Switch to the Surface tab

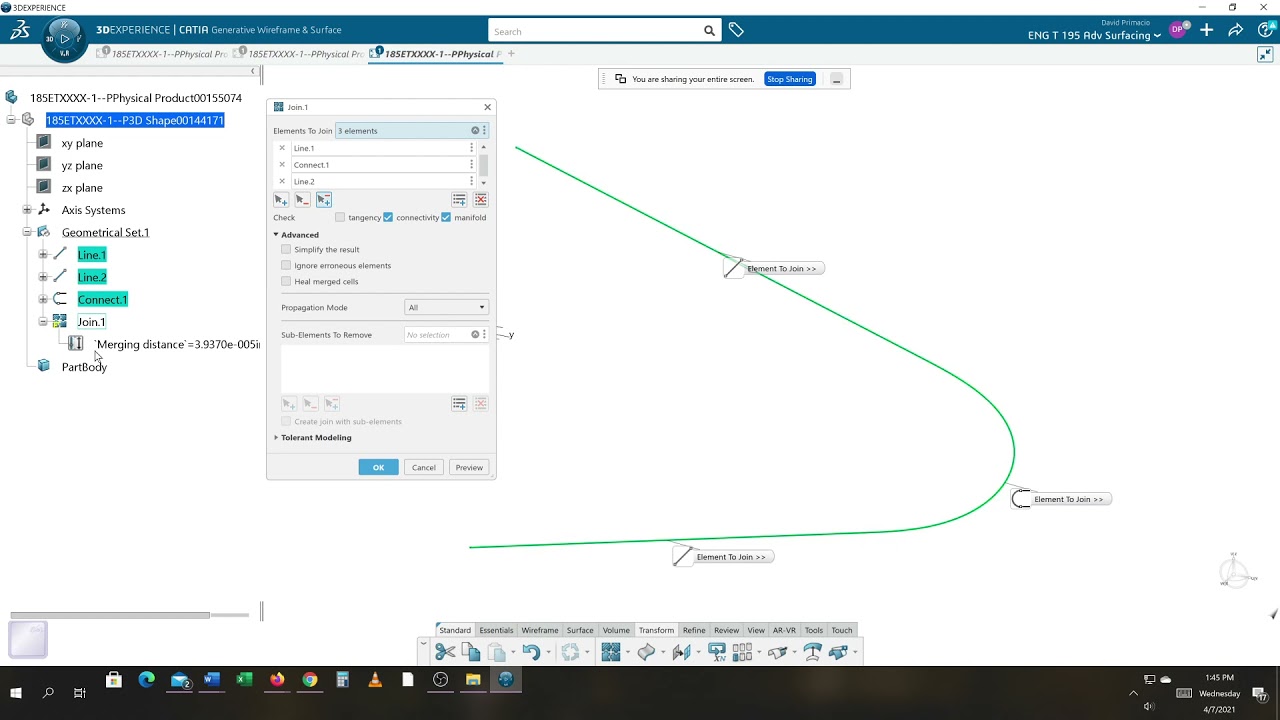580,630
